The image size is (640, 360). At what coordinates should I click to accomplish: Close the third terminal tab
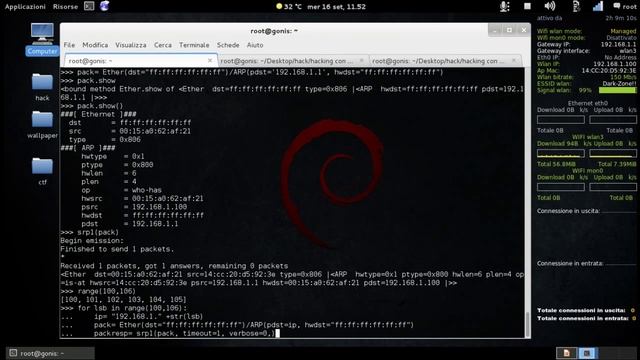click(513, 60)
